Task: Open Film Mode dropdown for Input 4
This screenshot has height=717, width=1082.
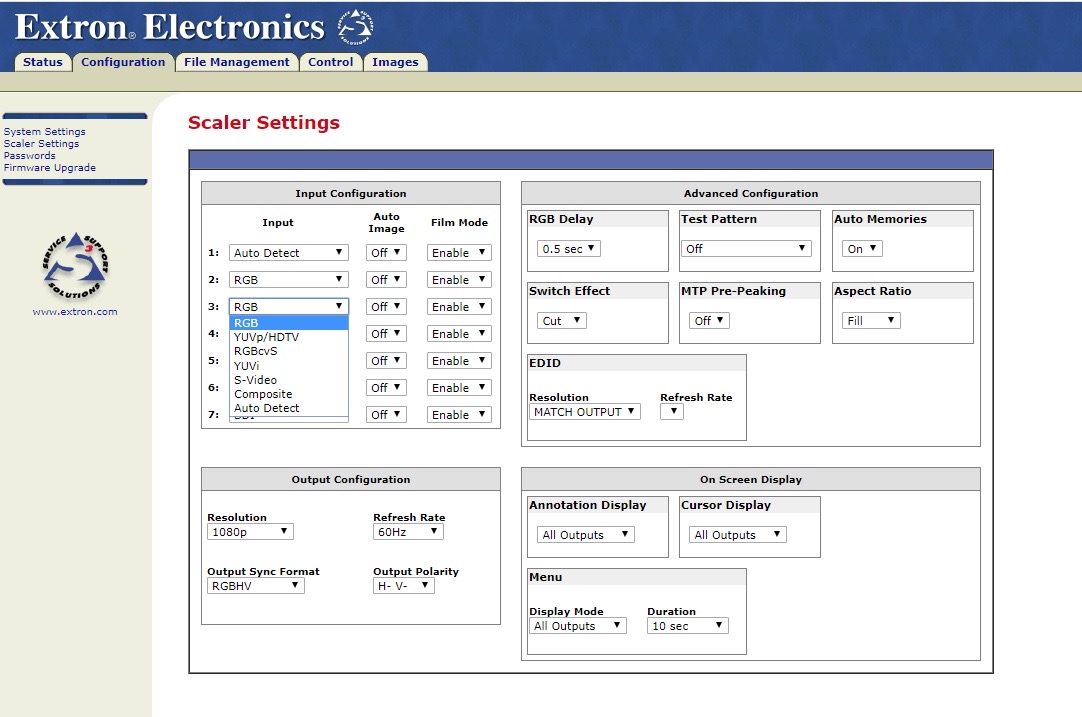Action: [x=459, y=333]
